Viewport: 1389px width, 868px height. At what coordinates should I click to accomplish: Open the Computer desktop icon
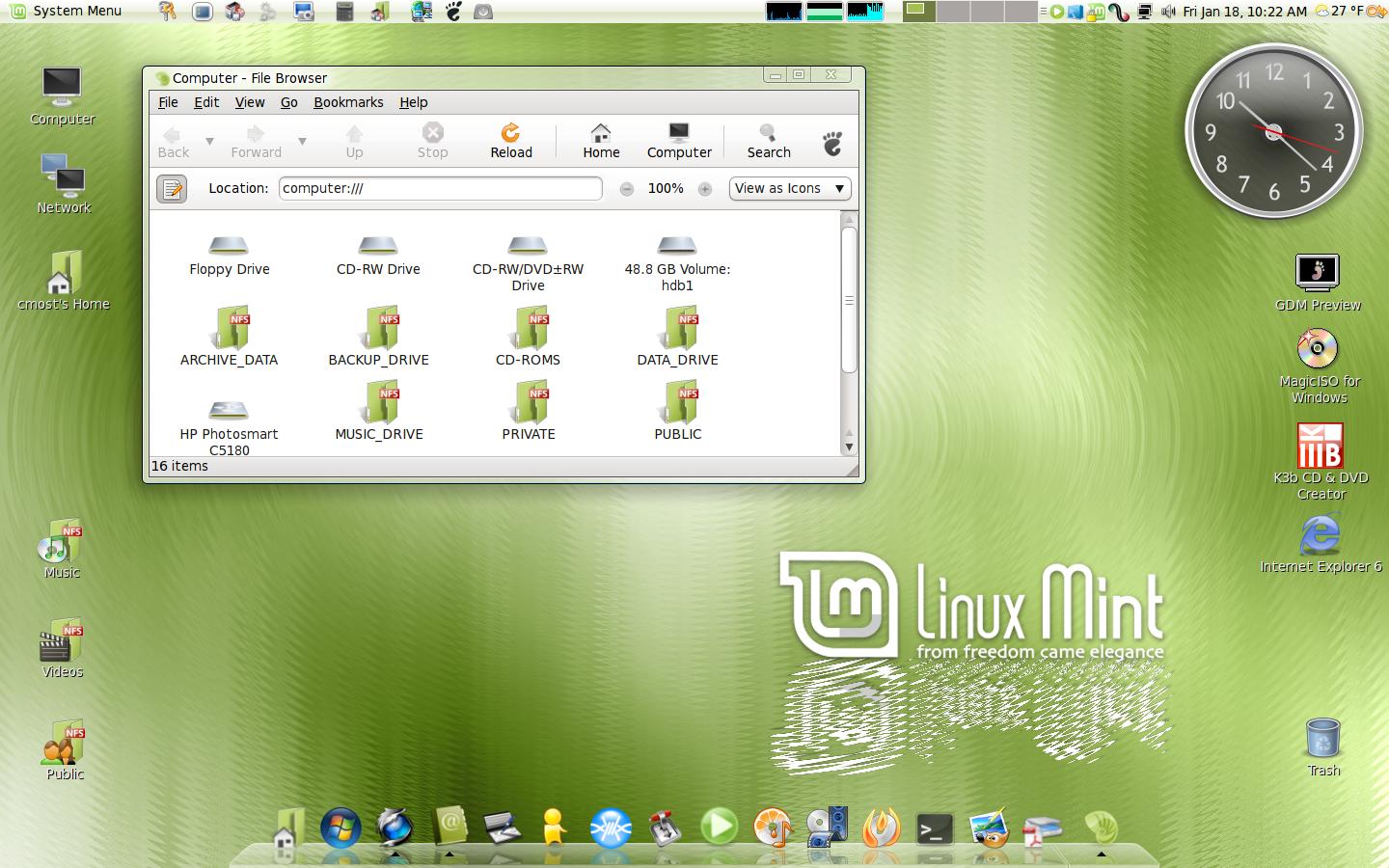tap(62, 96)
